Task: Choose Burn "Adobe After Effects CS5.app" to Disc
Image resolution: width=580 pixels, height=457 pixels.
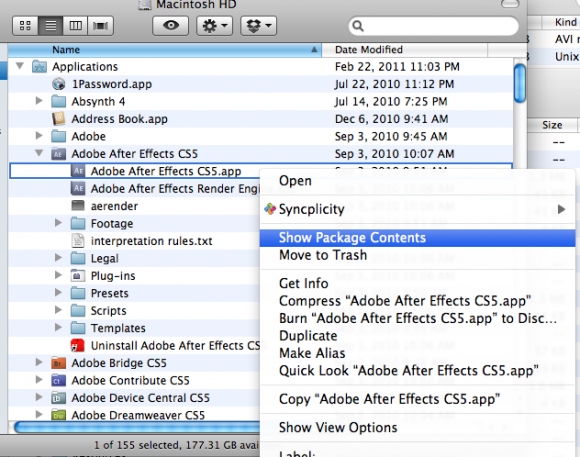Action: [418, 318]
